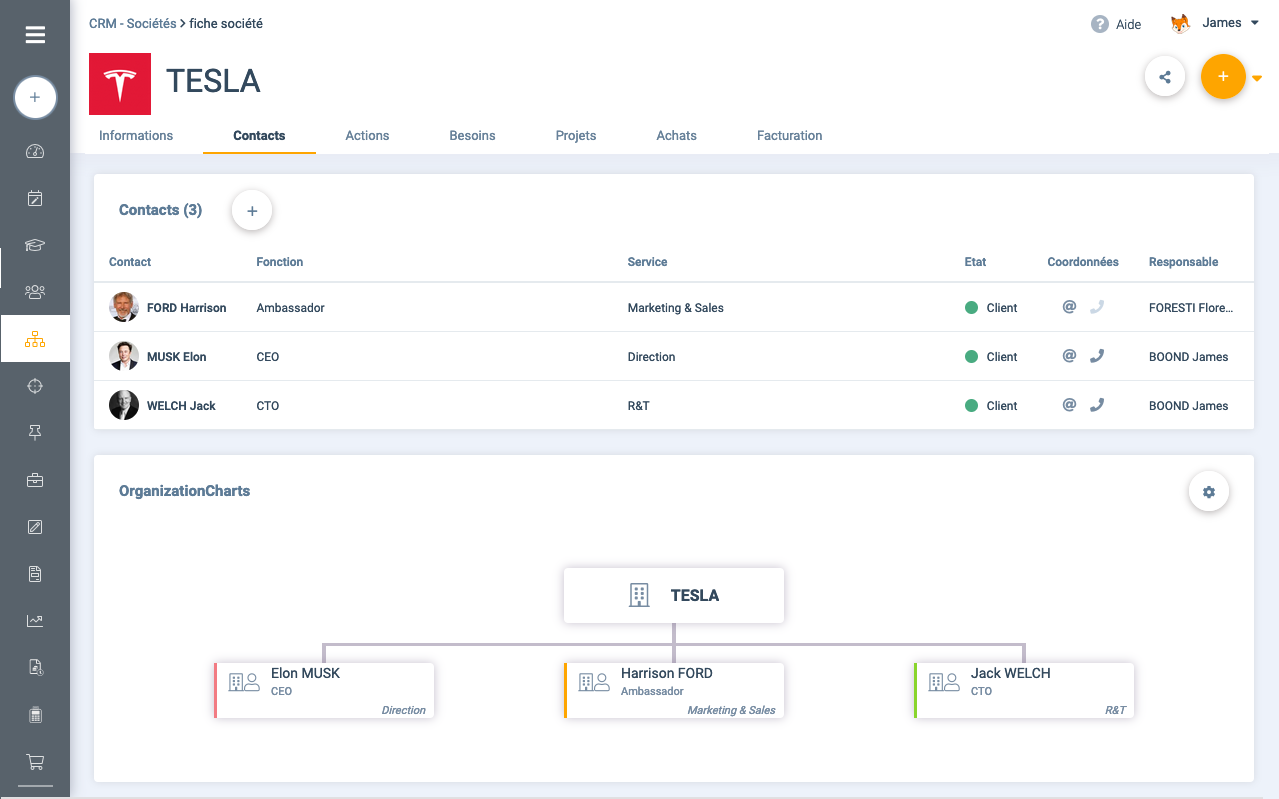Screen dimensions: 1279x799
Task: Switch to the Facturation tab
Action: 790,136
